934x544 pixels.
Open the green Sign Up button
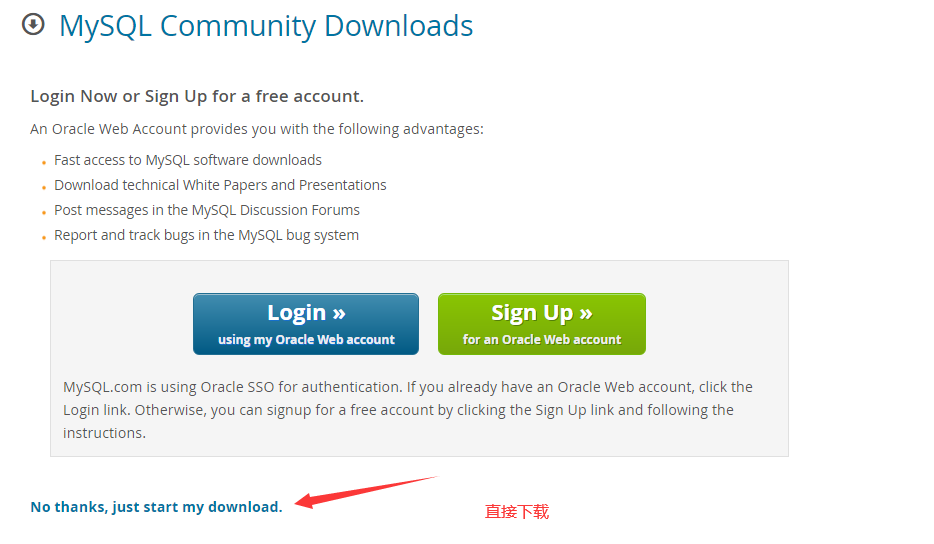click(541, 324)
